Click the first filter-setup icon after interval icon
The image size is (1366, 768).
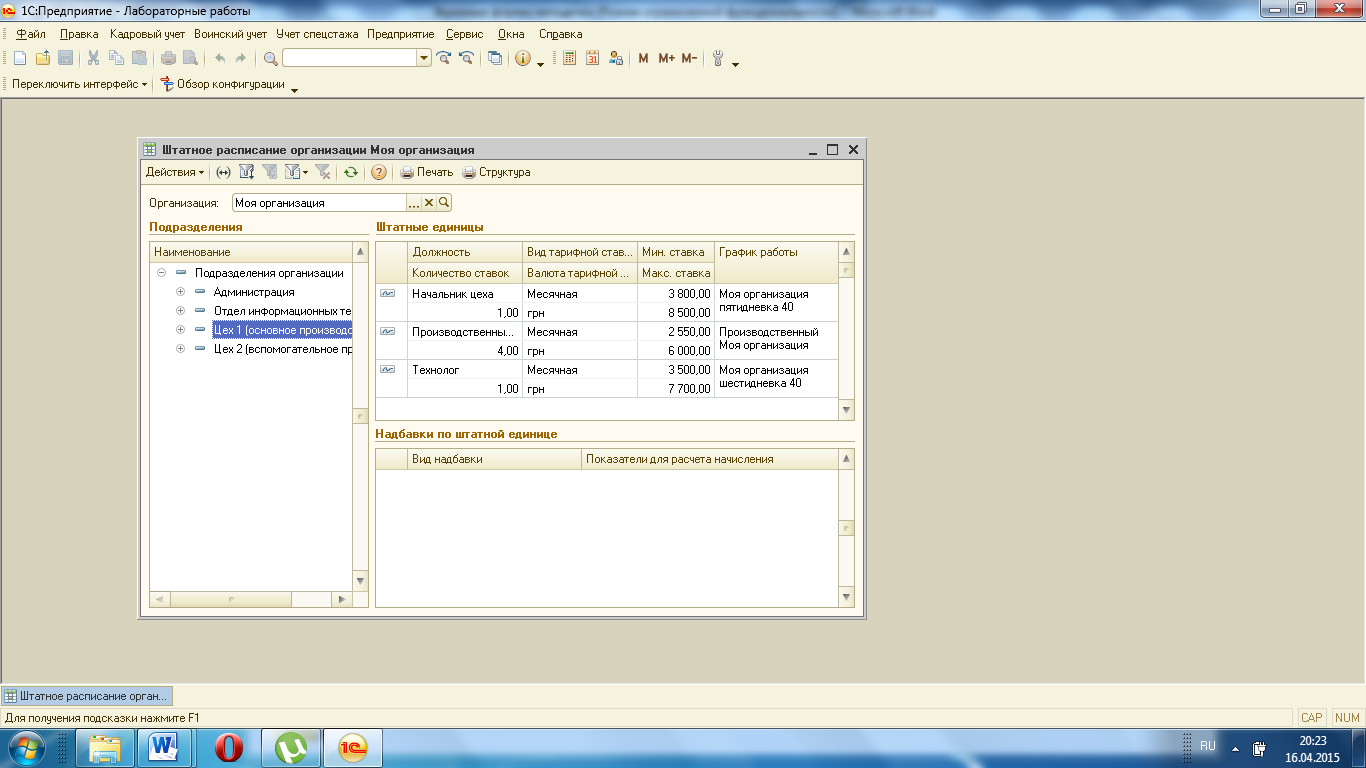(x=247, y=172)
